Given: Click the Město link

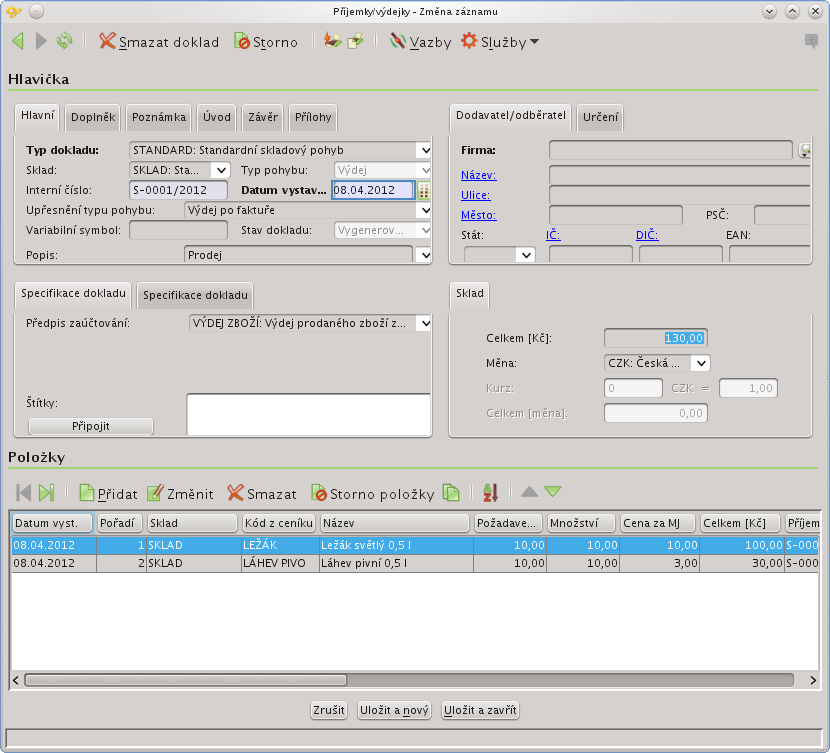Looking at the screenshot, I should coord(479,215).
